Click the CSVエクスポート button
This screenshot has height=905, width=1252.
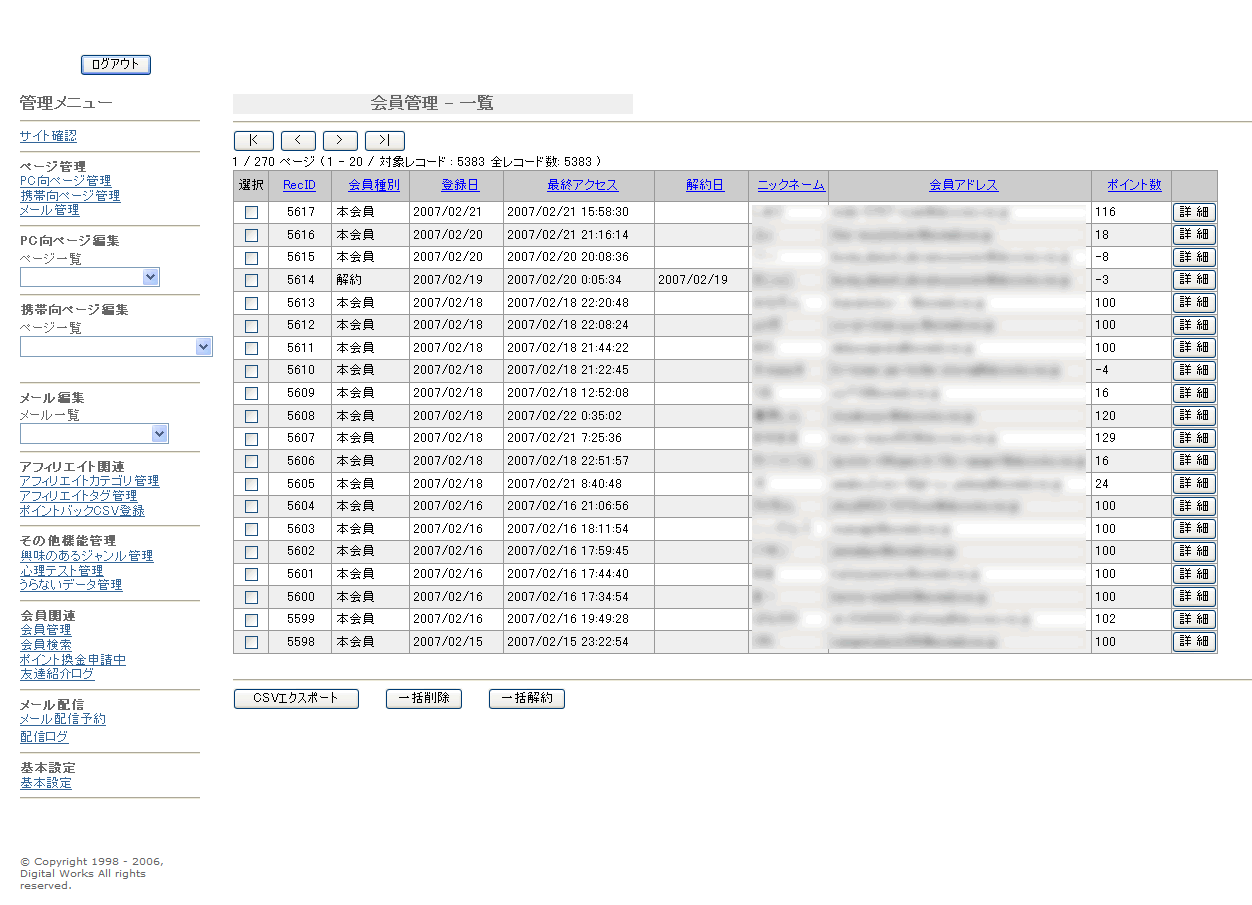click(x=296, y=699)
